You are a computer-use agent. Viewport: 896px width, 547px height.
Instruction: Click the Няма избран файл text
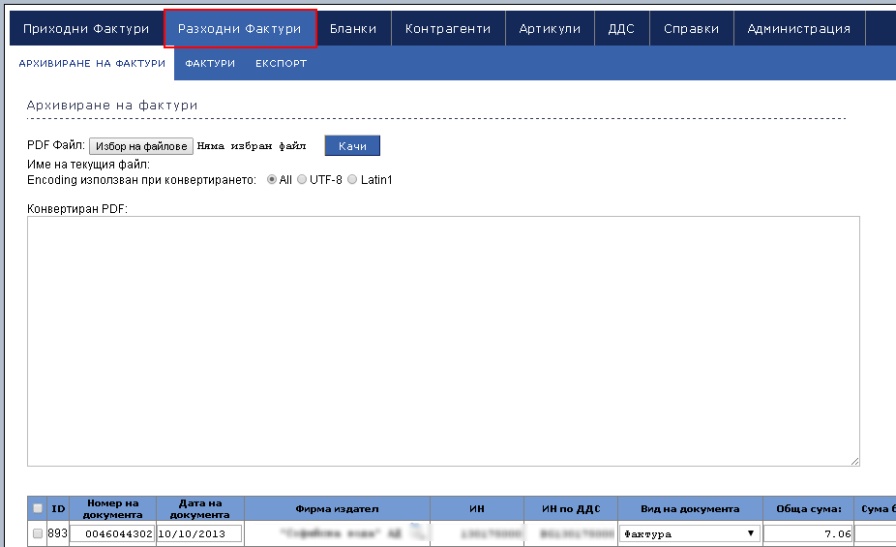coord(251,146)
